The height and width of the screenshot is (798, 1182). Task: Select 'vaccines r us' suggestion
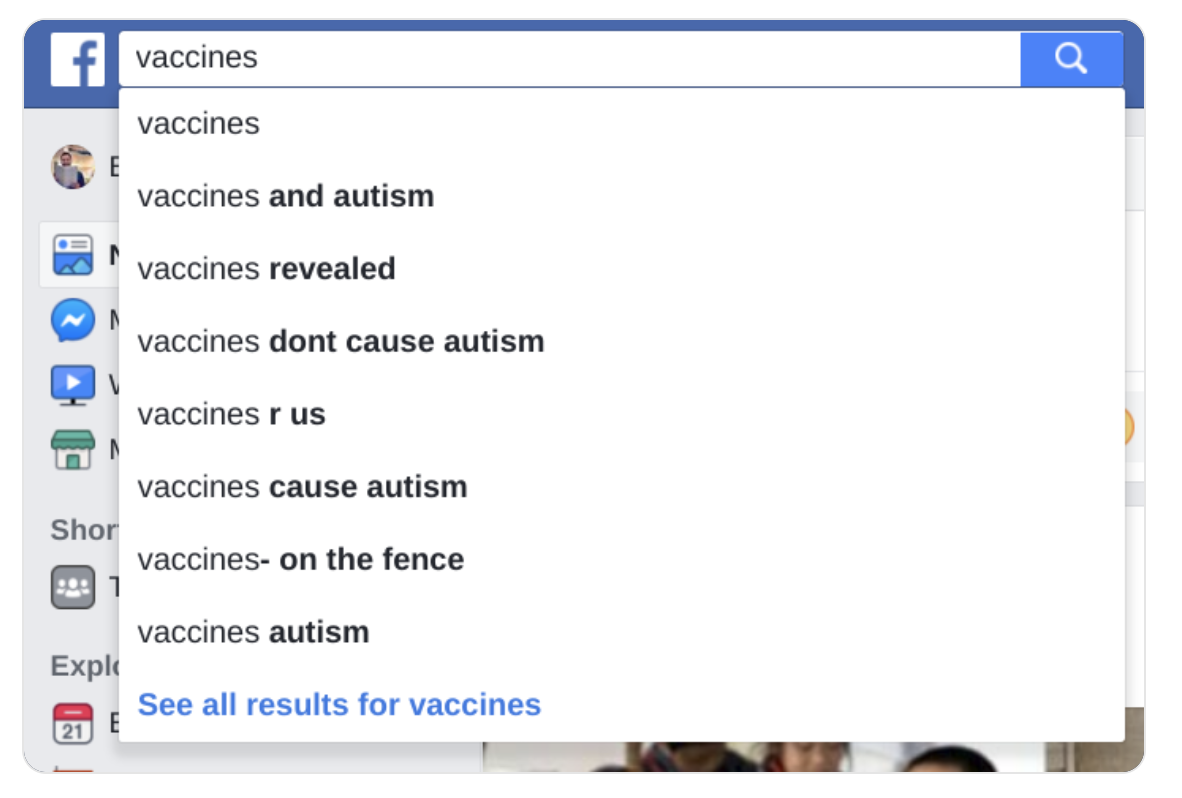(232, 414)
